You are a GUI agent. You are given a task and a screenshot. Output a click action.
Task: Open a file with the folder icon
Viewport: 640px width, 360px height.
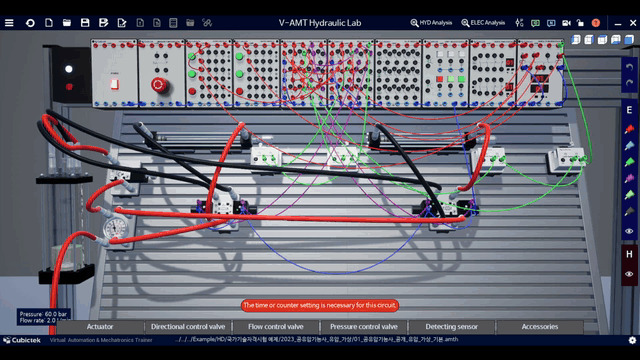67,23
